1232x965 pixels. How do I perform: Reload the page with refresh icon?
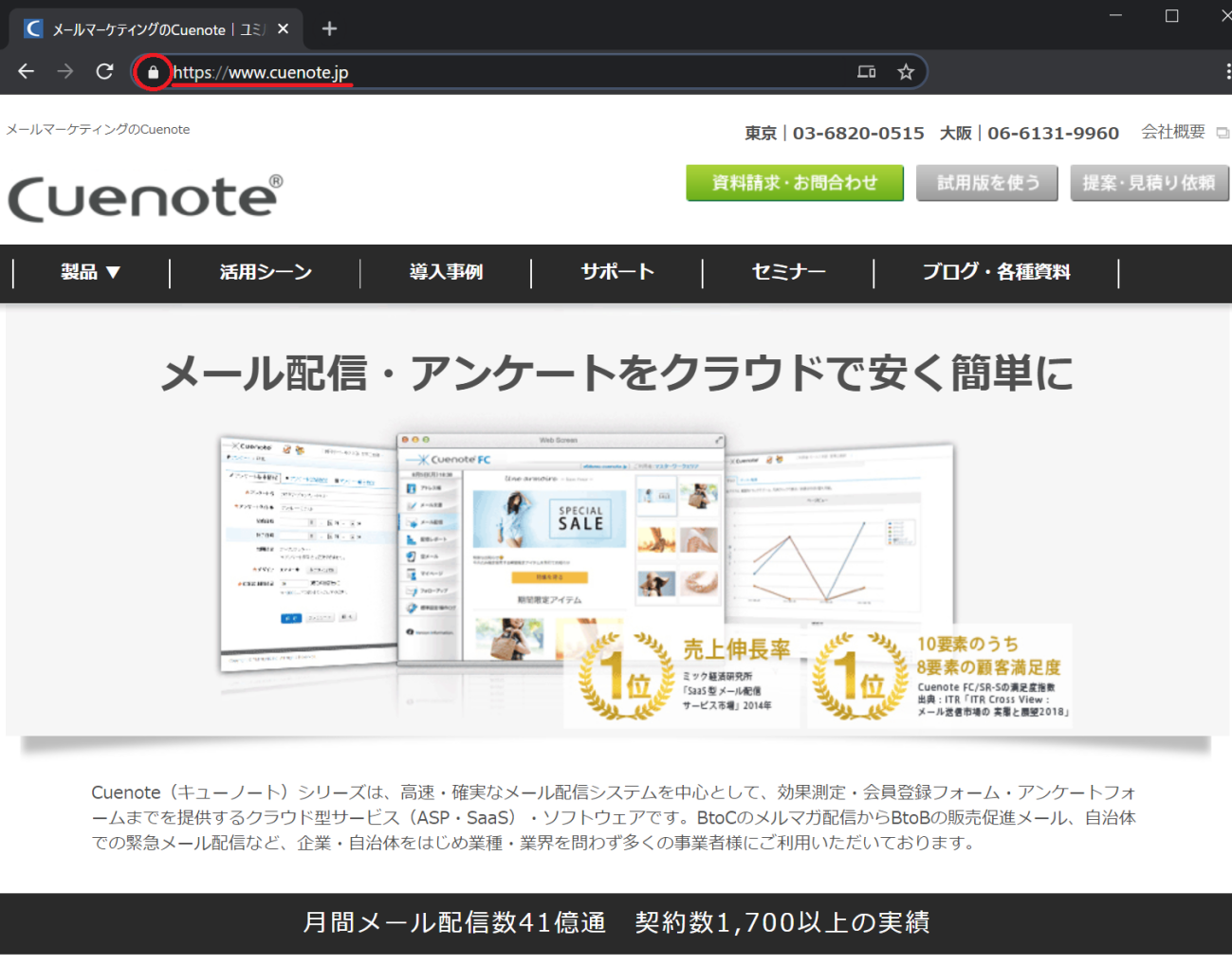click(x=104, y=72)
